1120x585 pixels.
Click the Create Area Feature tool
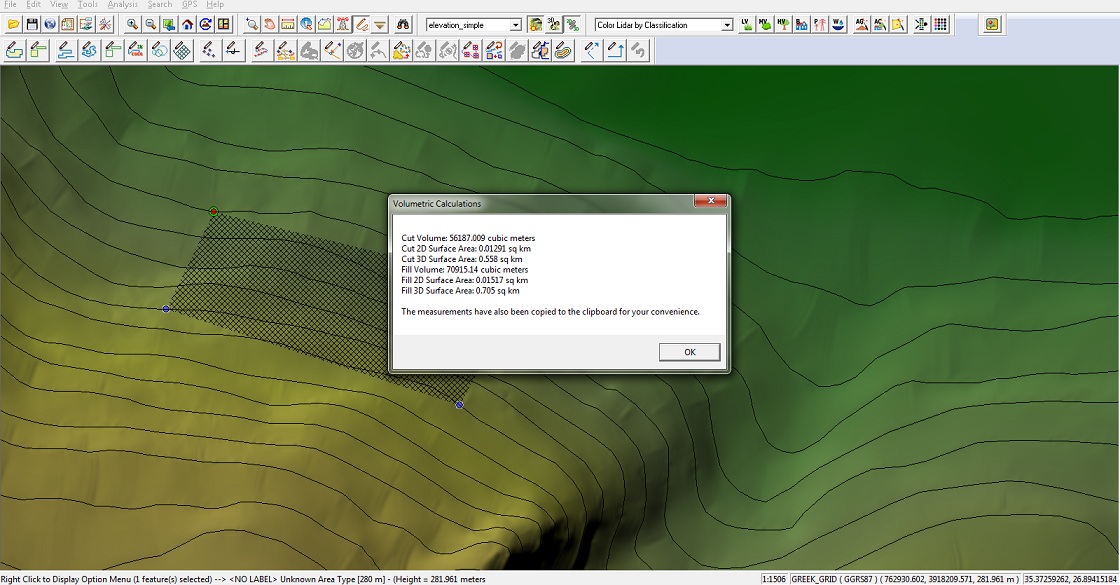click(15, 49)
